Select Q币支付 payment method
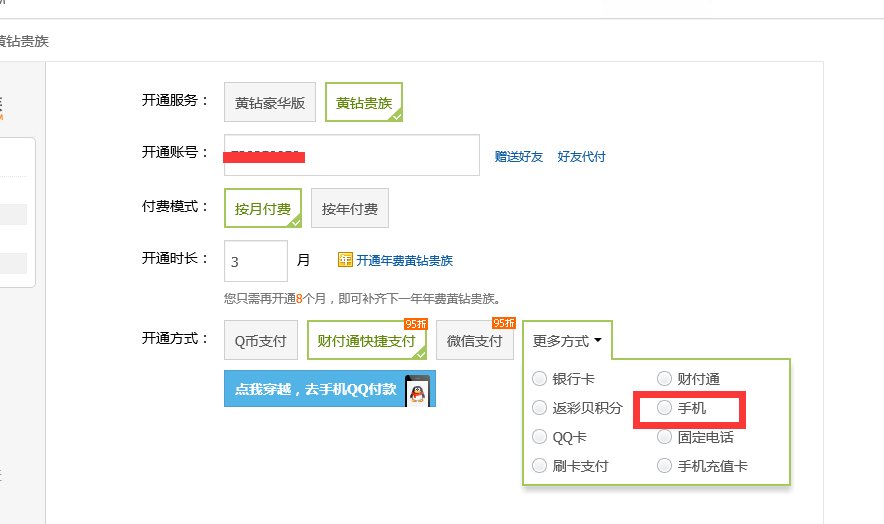 (260, 340)
